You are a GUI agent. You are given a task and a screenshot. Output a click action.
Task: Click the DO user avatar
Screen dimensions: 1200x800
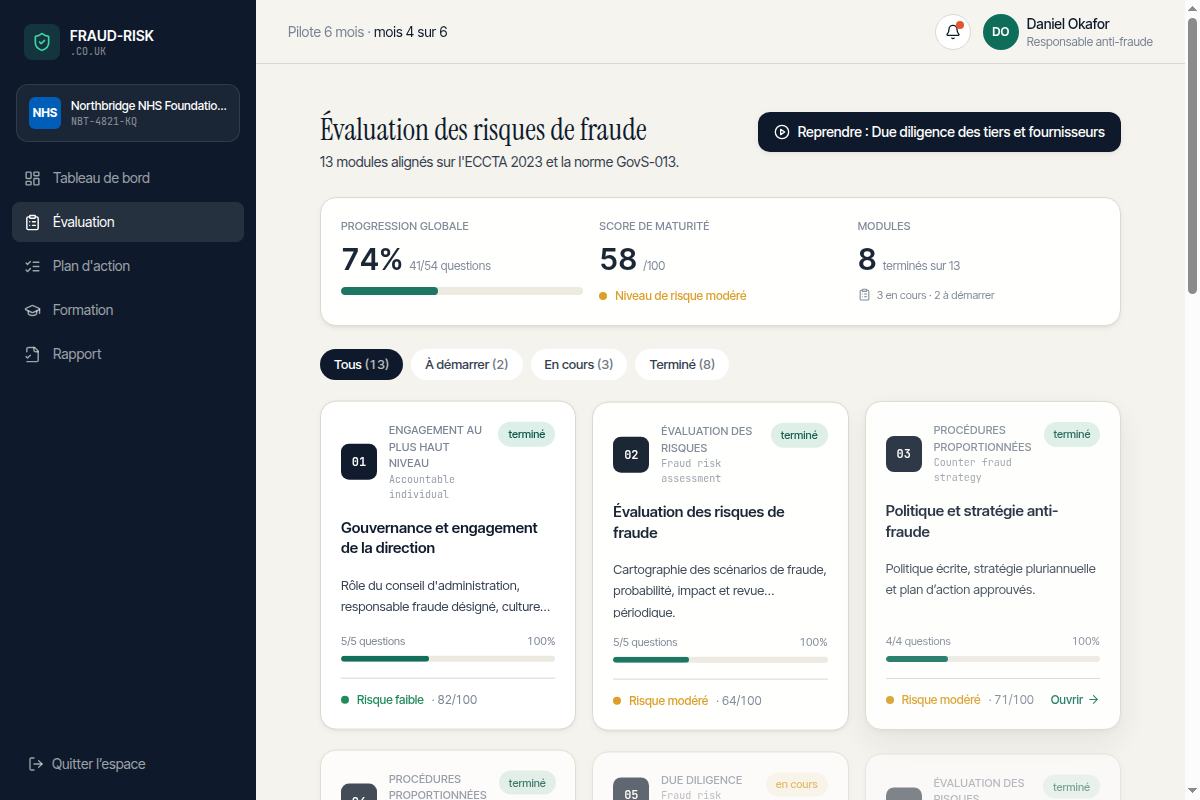pos(1000,32)
